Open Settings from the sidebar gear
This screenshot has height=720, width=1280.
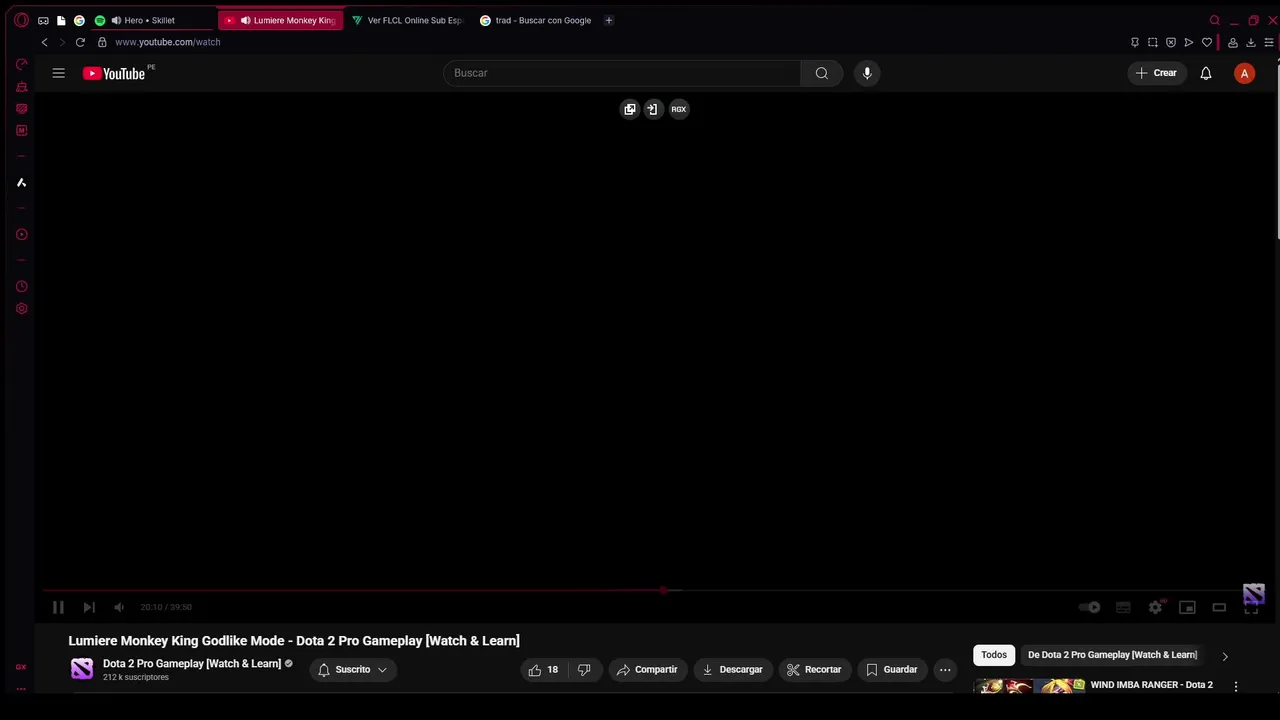[21, 308]
